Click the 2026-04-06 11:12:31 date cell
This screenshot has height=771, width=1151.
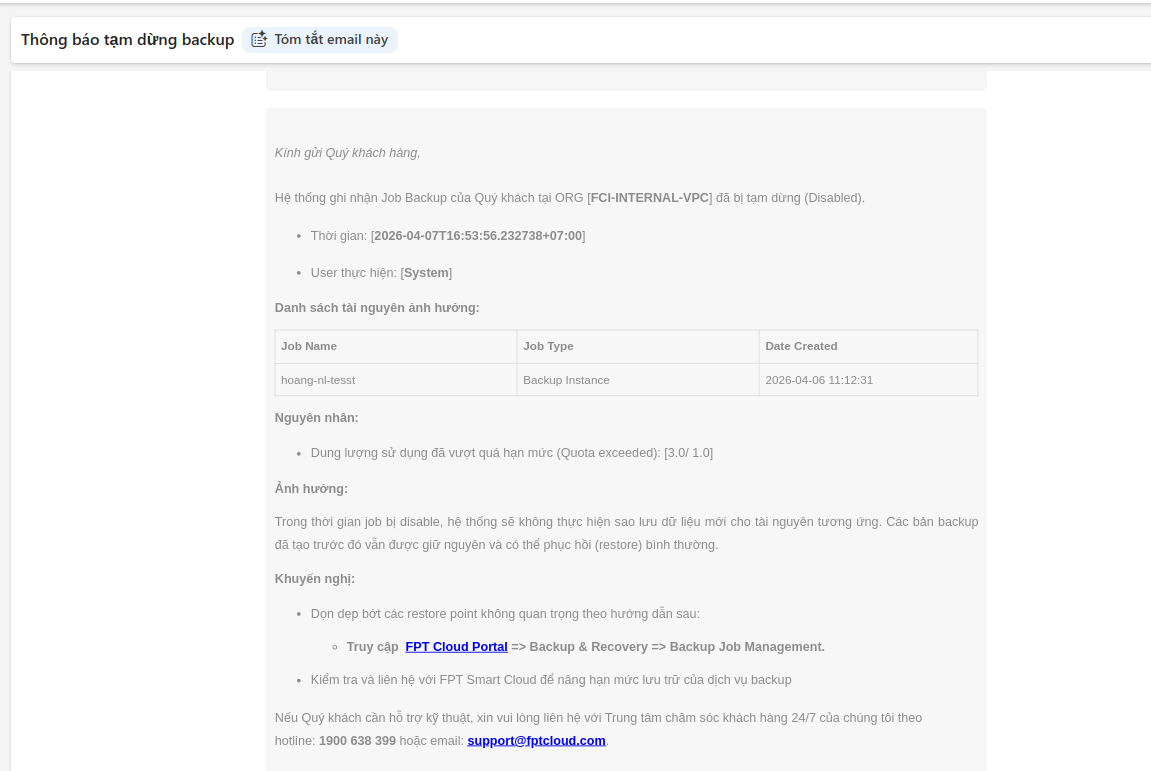tap(819, 380)
